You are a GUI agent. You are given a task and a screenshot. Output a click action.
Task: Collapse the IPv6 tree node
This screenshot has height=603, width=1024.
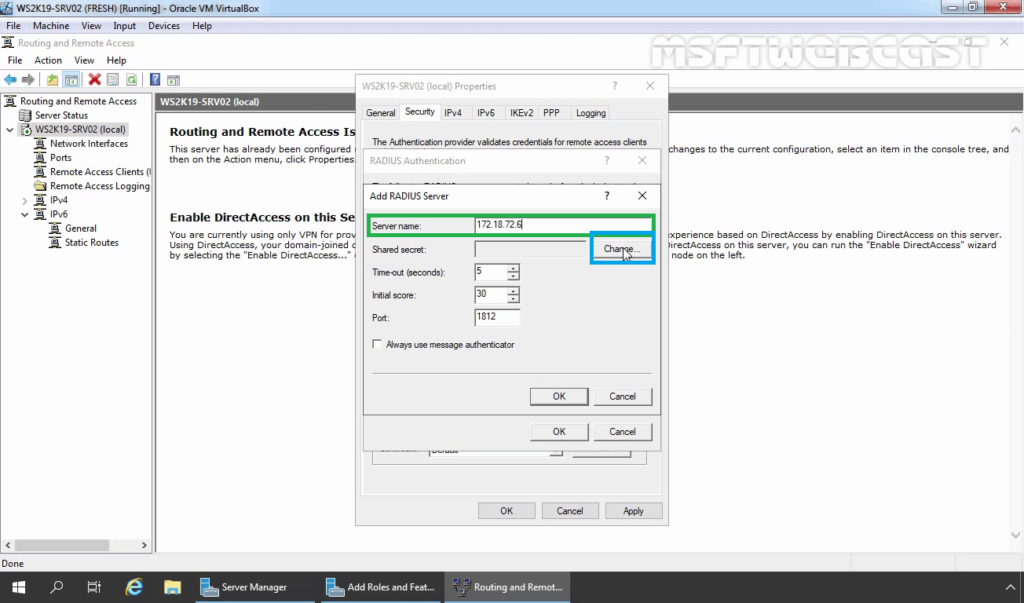[25, 214]
